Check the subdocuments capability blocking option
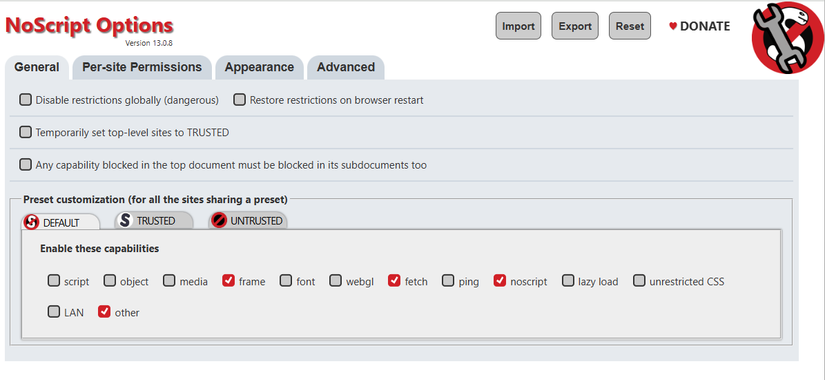The width and height of the screenshot is (825, 380). pos(25,165)
